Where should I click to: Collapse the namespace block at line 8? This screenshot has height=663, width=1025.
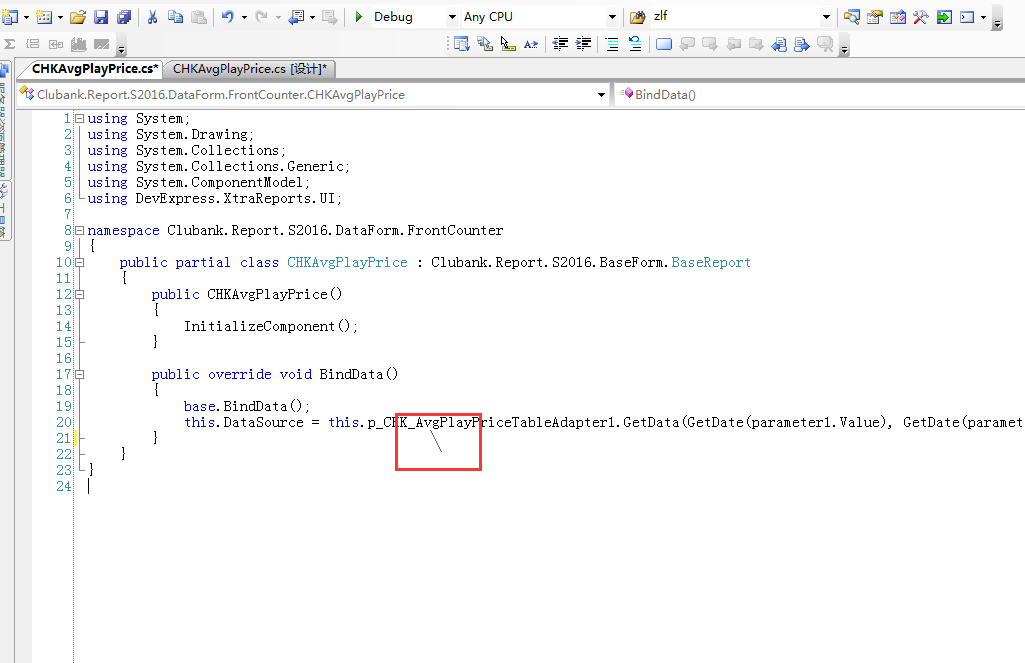[80, 230]
